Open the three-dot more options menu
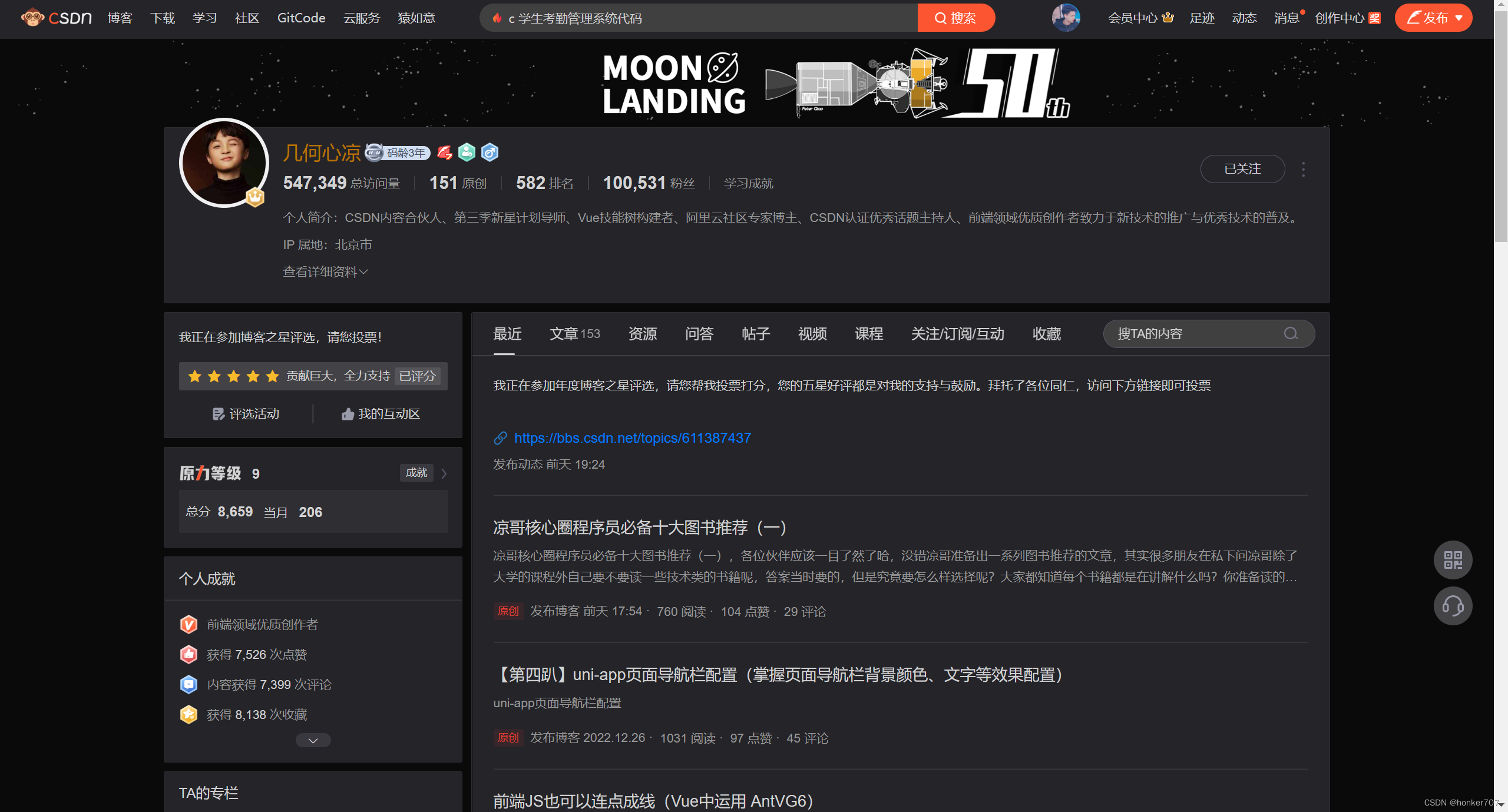 (x=1303, y=170)
